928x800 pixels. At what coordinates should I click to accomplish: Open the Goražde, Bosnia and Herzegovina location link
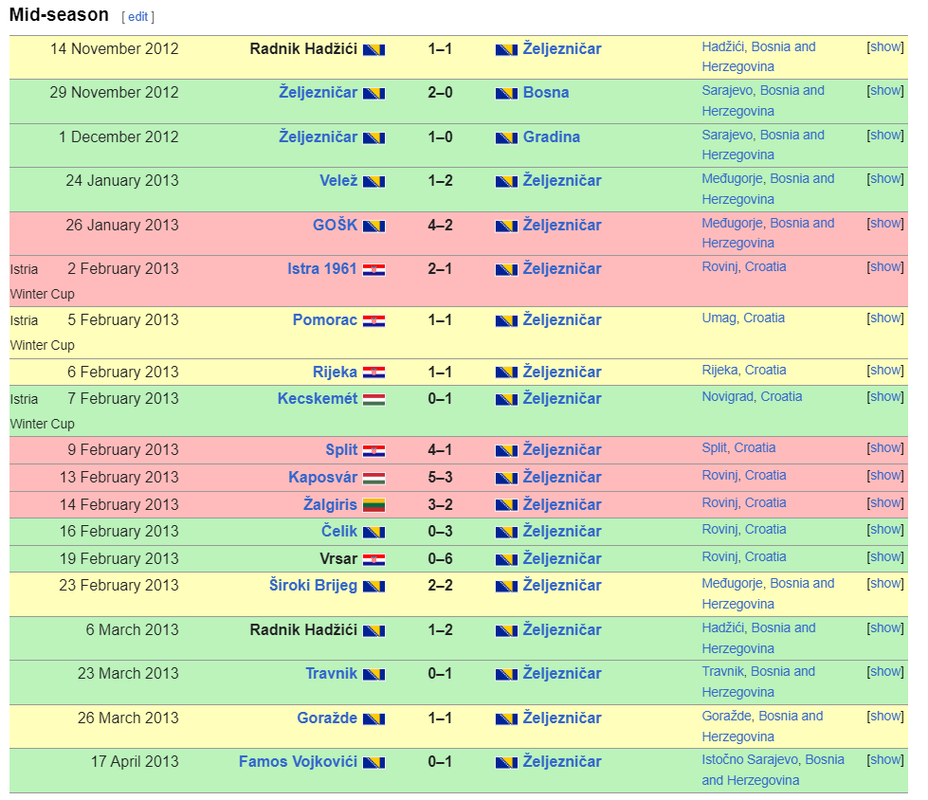coord(762,726)
